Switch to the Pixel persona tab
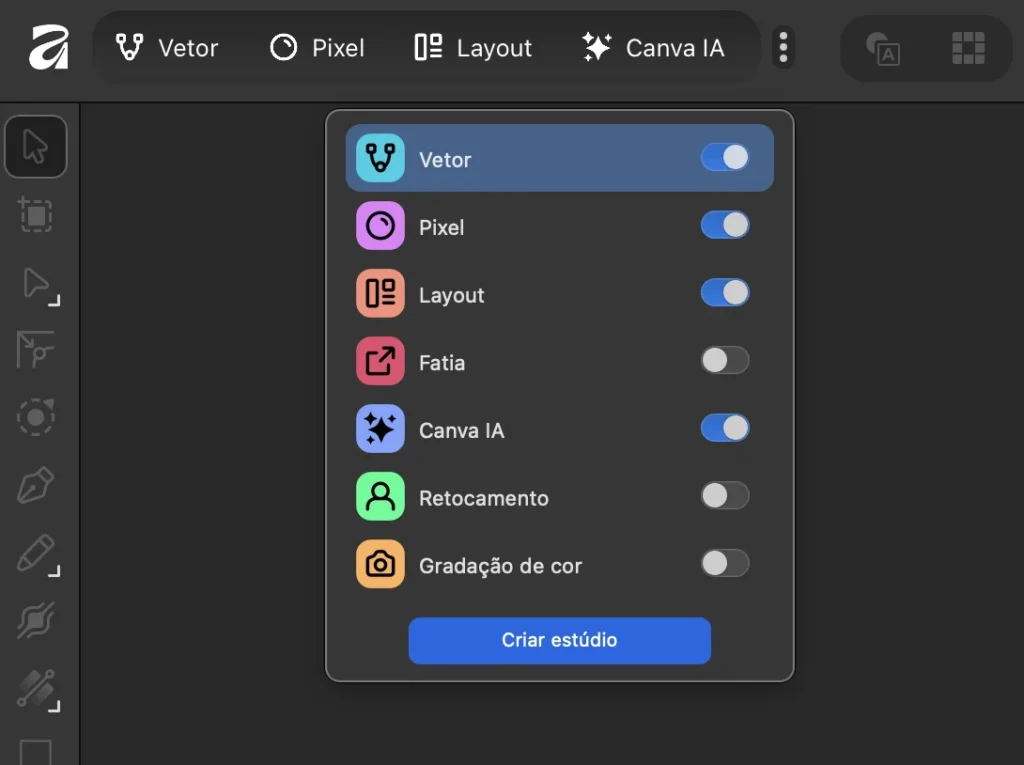1024x765 pixels. tap(316, 47)
